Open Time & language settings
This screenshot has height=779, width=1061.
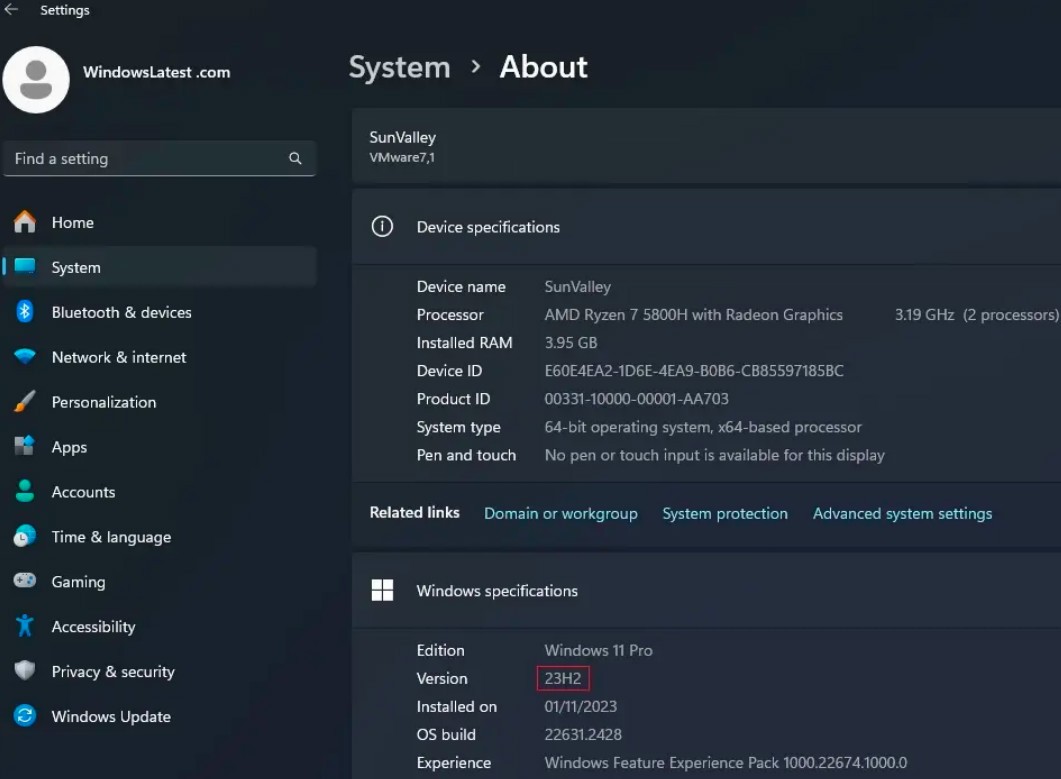click(x=160, y=537)
